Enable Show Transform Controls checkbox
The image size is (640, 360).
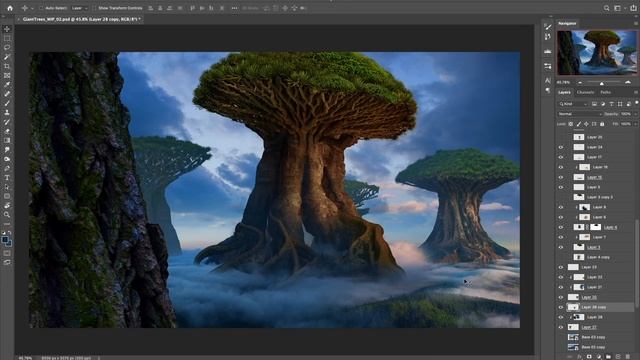tap(94, 8)
